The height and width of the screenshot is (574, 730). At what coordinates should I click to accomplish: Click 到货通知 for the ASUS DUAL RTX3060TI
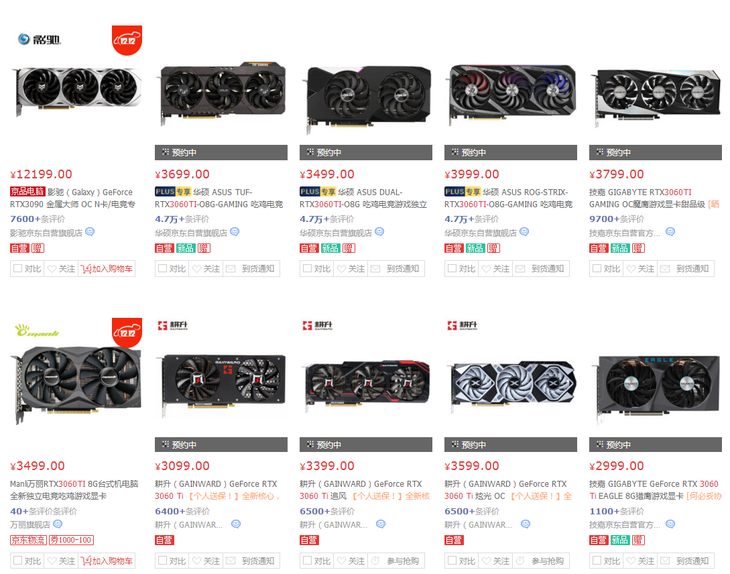tap(396, 269)
